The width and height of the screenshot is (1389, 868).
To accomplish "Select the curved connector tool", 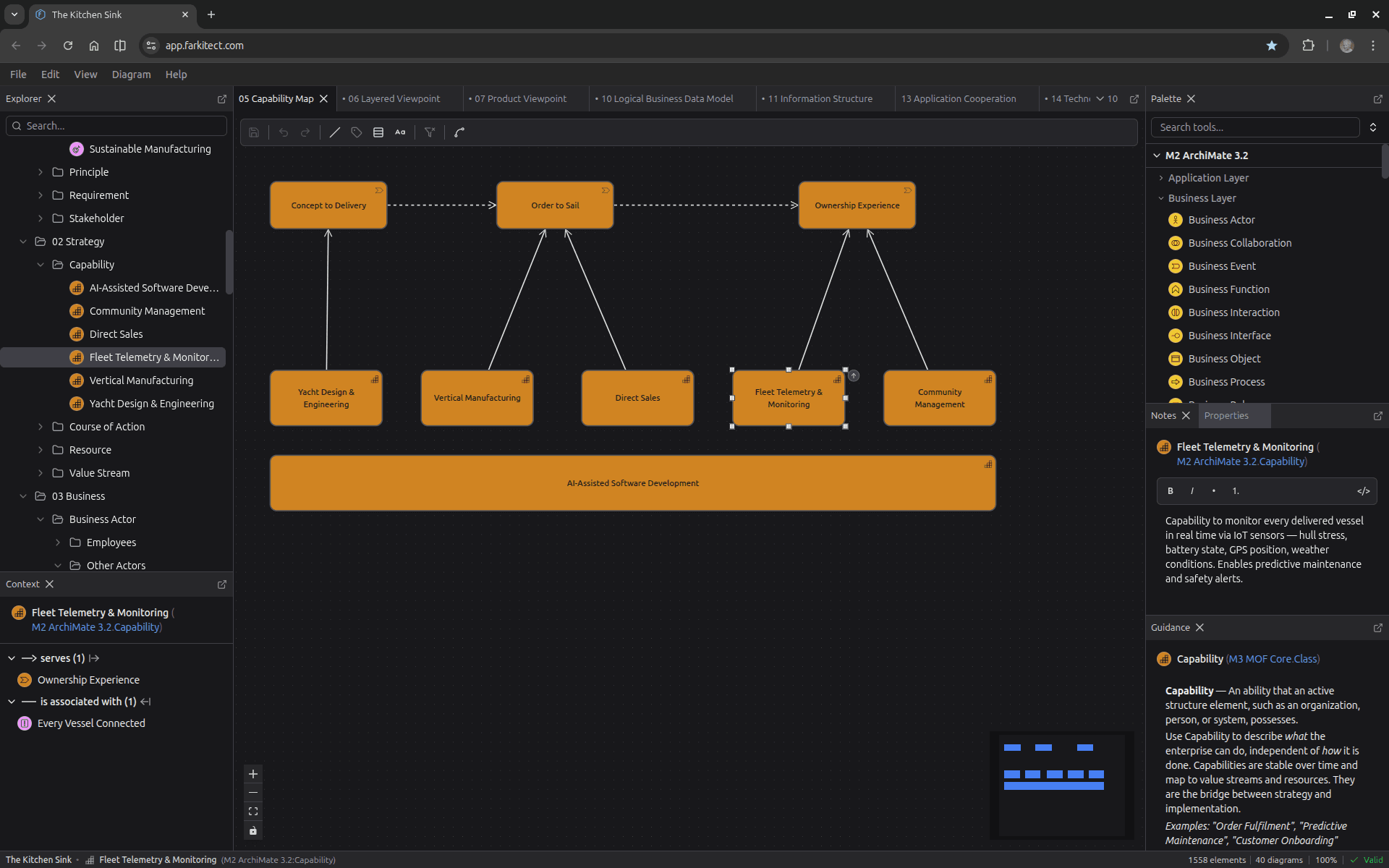I will coord(459,132).
